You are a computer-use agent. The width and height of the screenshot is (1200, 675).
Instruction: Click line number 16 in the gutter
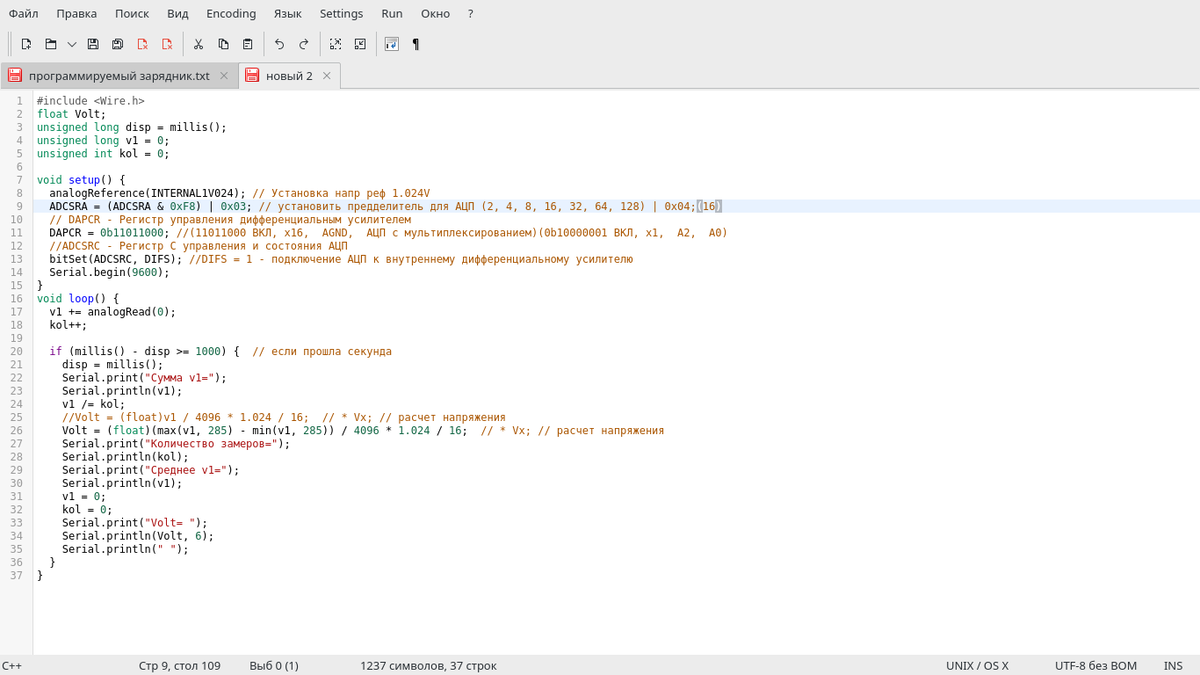(x=16, y=298)
